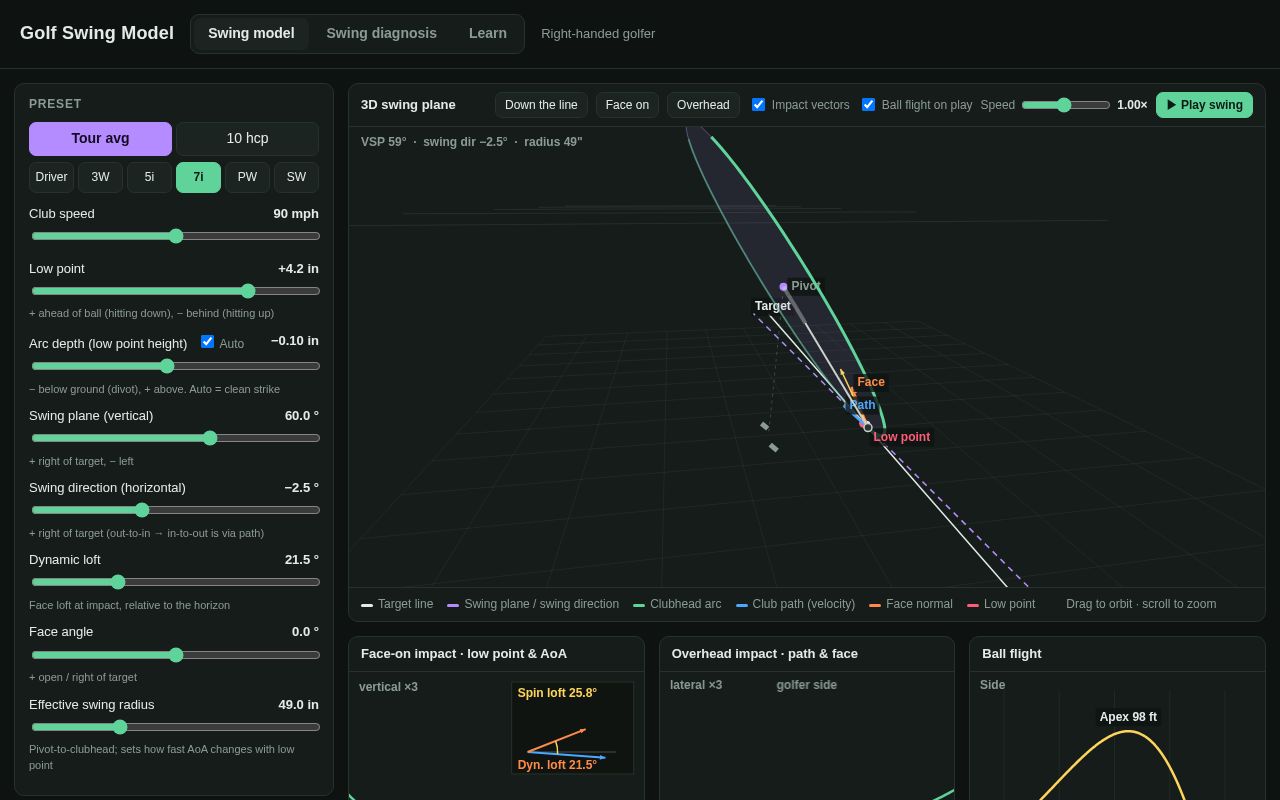Click the Golf Swing Model title

(97, 33)
